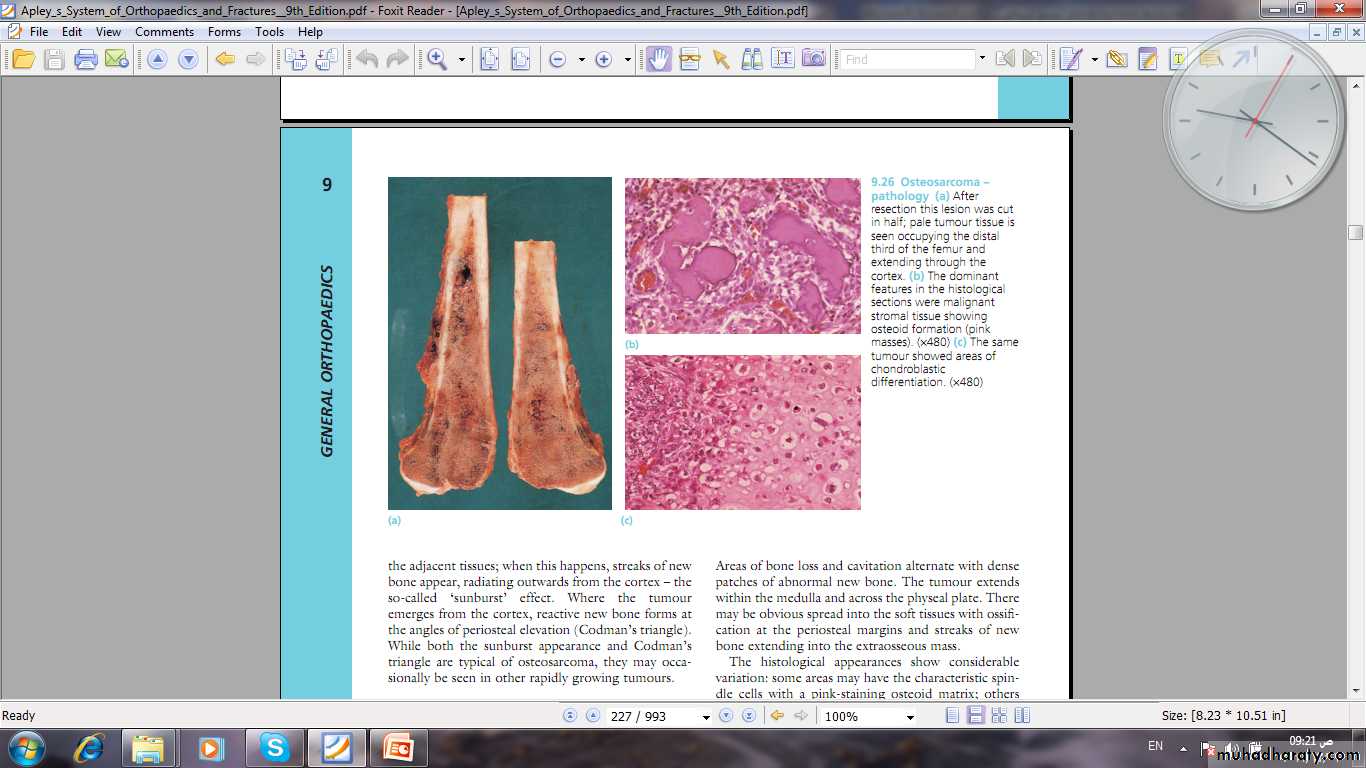Open the Tools menu

pos(269,32)
